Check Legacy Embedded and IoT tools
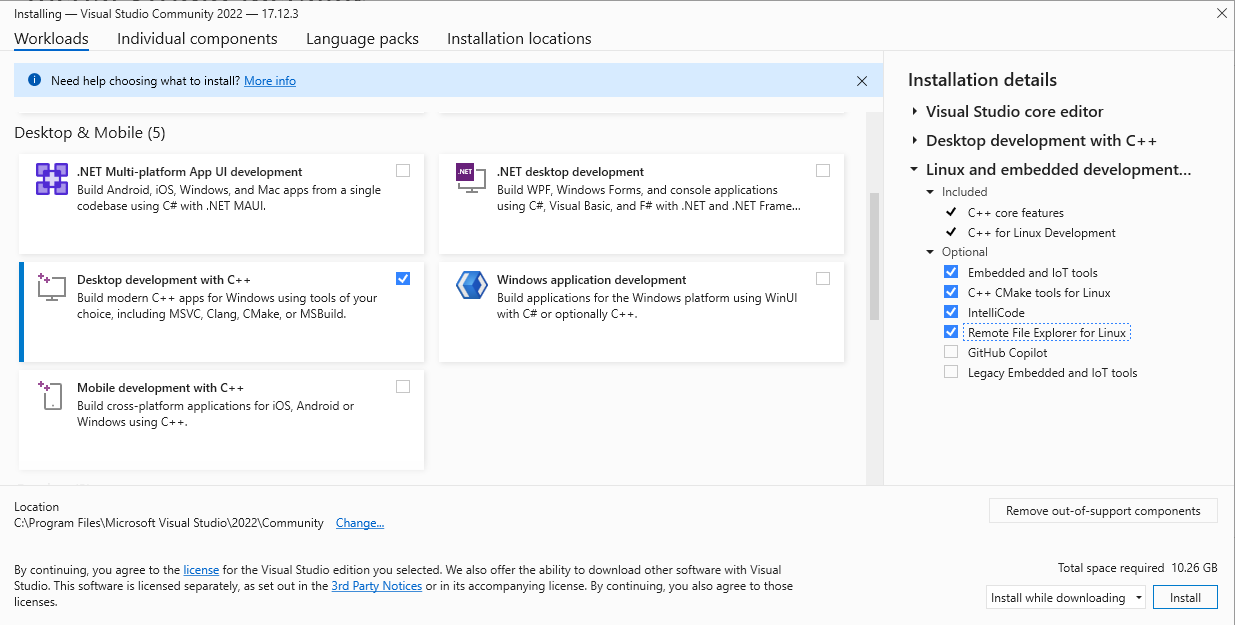Screen dimensions: 1235x625 (x=950, y=372)
